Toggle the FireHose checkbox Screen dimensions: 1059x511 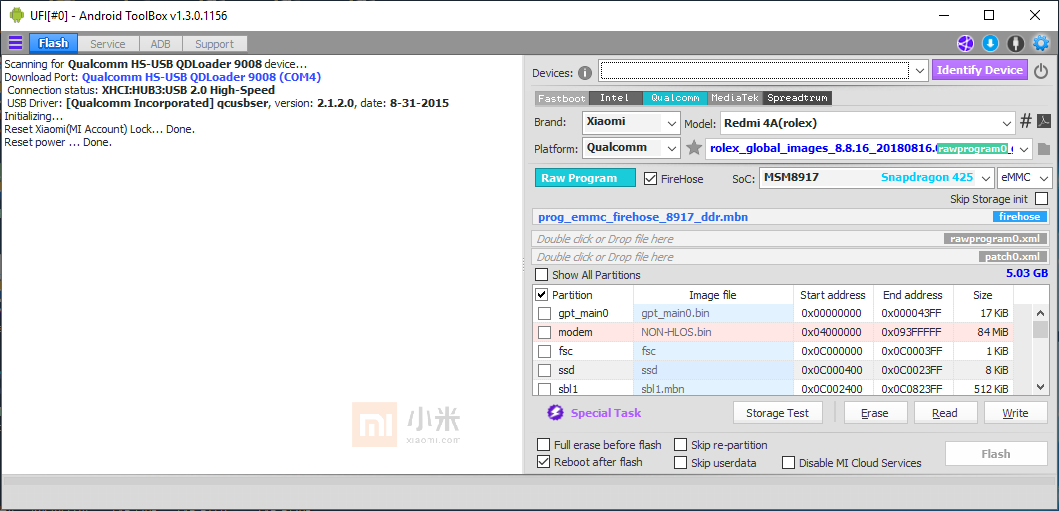point(650,179)
